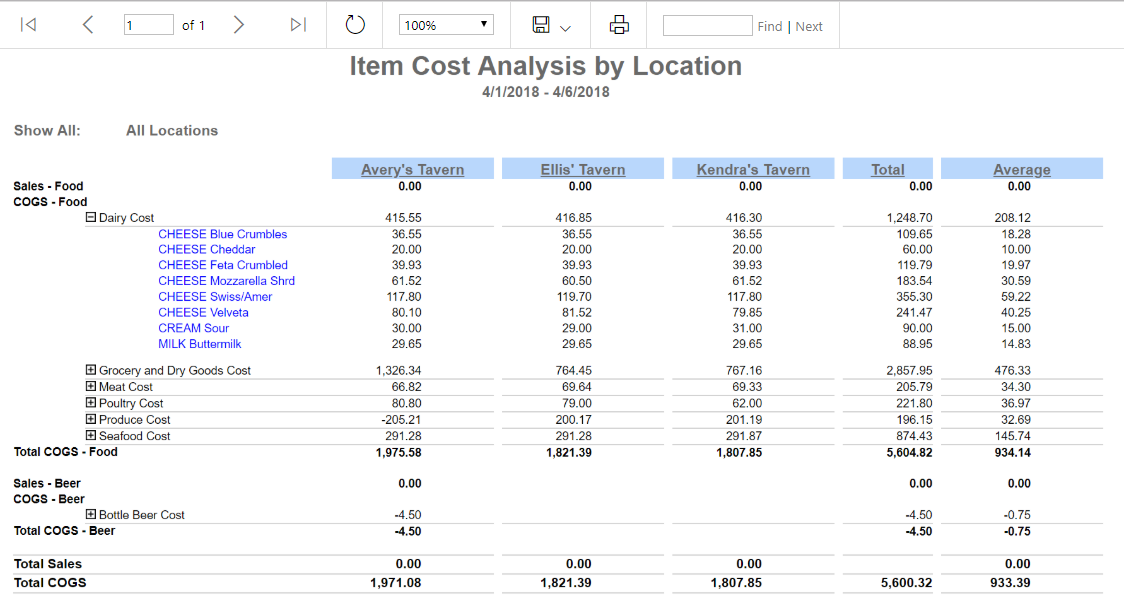Open CHEESE Mozzarella Shrd item

coord(227,281)
